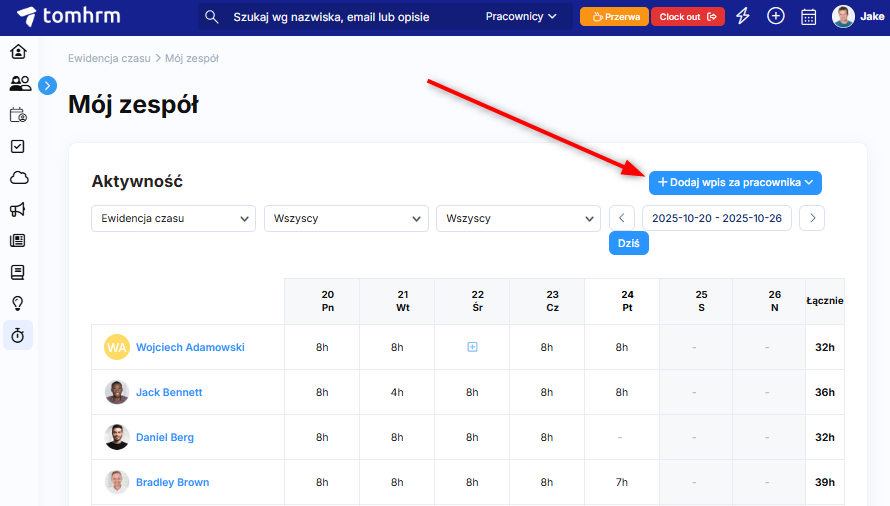The height and width of the screenshot is (506, 890).
Task: Expand the sidebar with blue arrow
Action: tap(48, 86)
